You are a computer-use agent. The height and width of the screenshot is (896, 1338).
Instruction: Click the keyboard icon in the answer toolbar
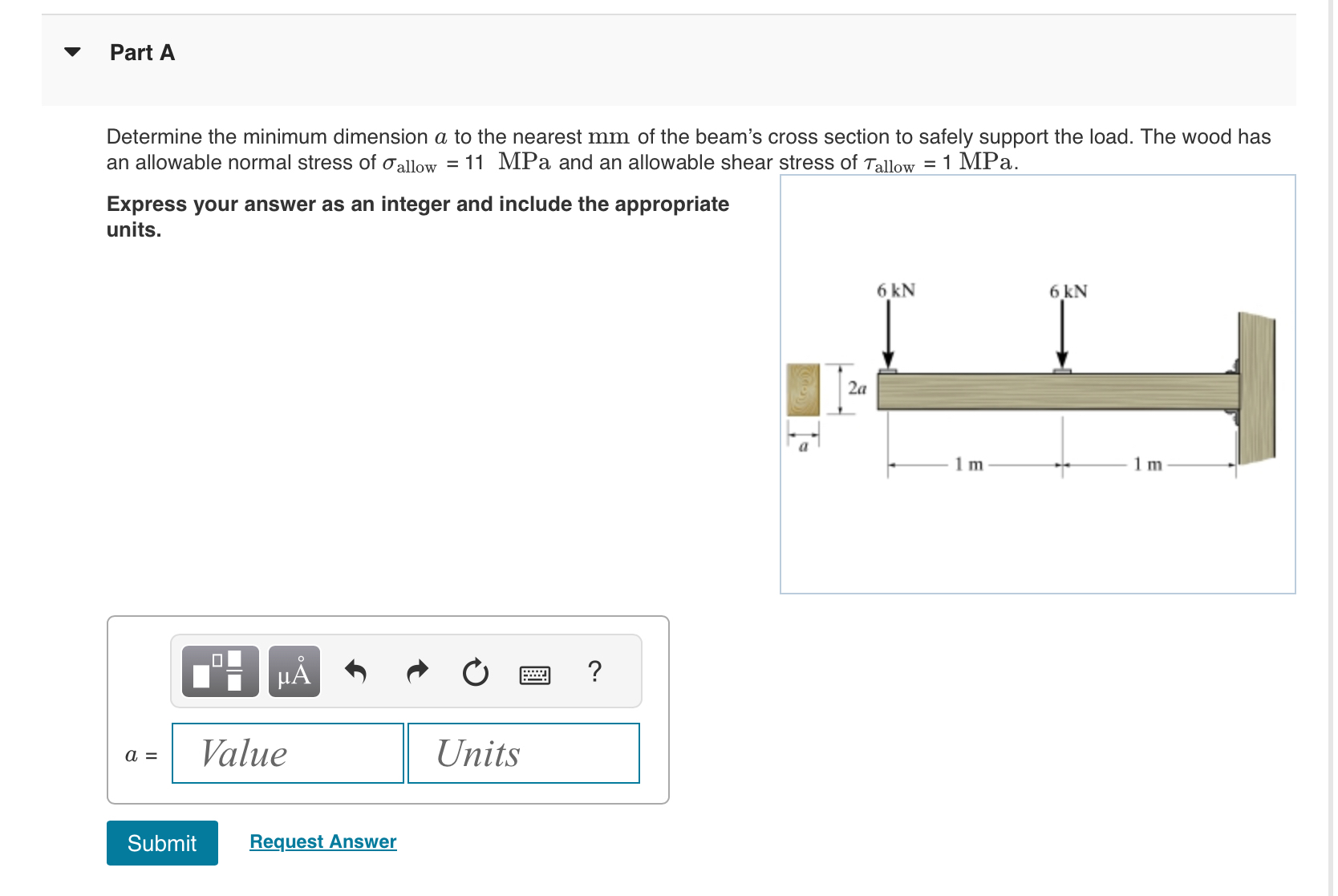(535, 675)
